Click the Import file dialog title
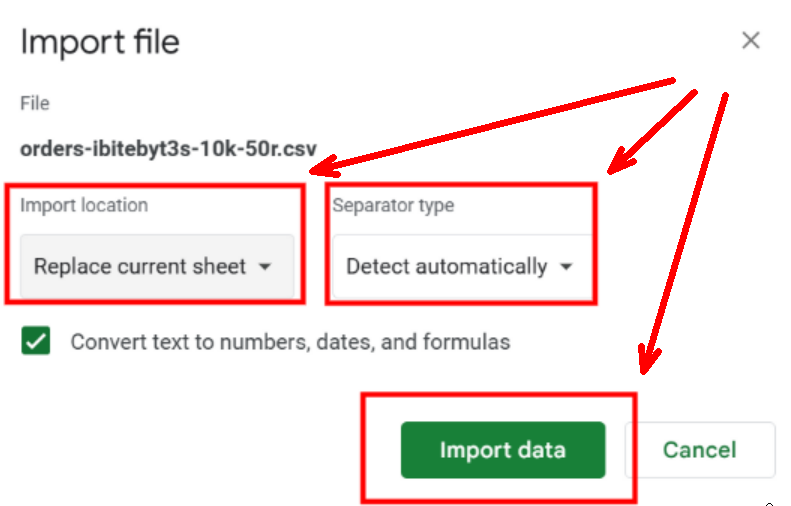791x506 pixels. point(100,42)
